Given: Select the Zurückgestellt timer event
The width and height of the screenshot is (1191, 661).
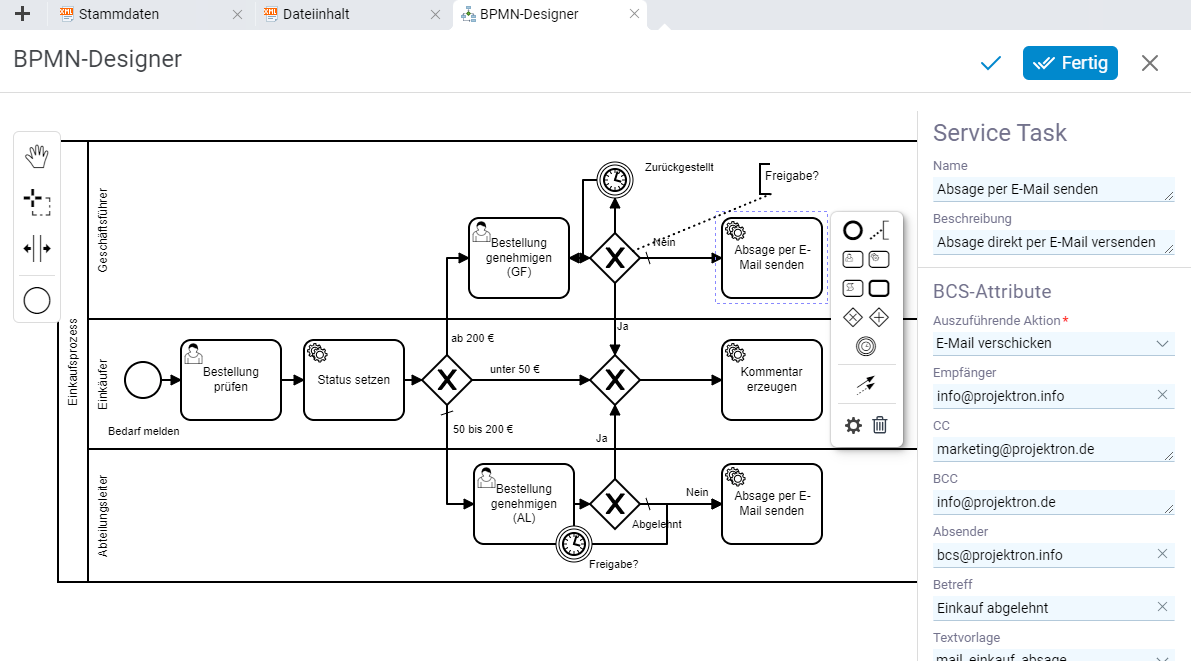Looking at the screenshot, I should coord(614,180).
